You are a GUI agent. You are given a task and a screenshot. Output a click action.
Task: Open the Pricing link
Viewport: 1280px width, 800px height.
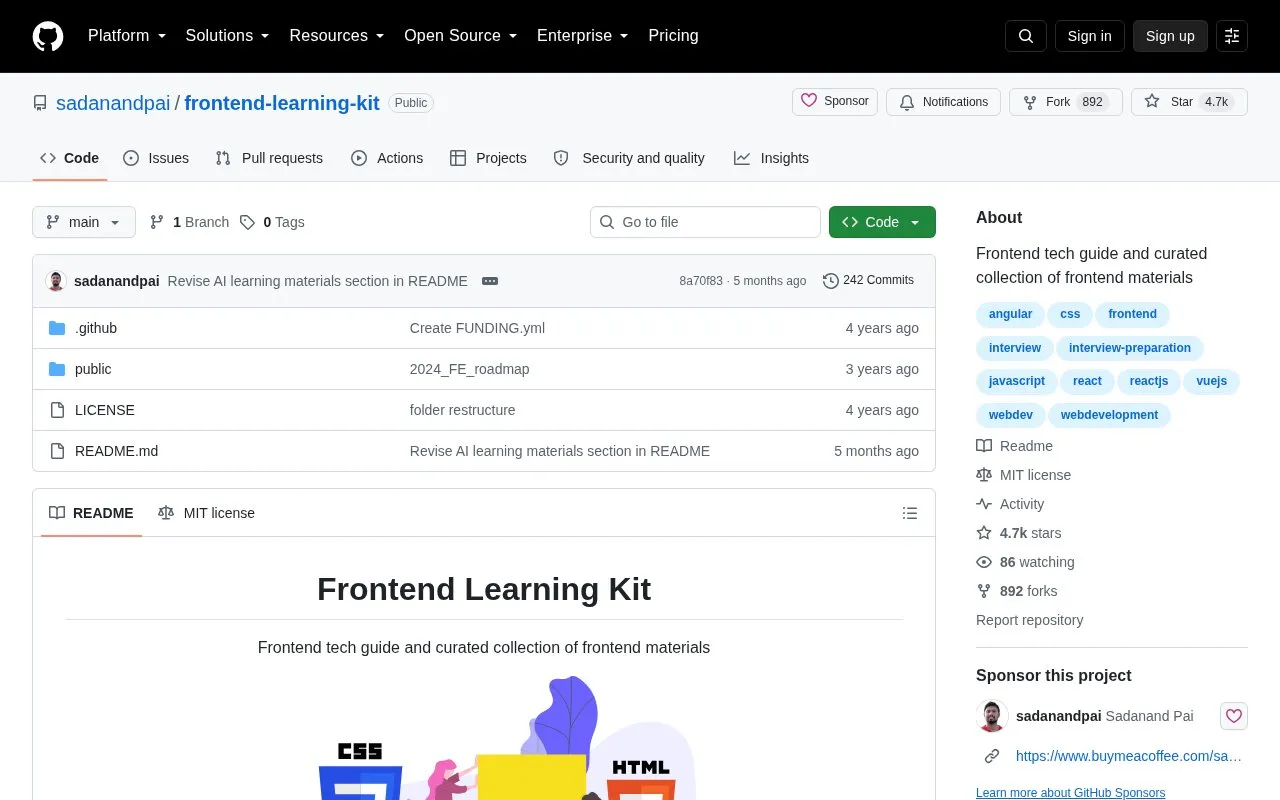[x=673, y=36]
